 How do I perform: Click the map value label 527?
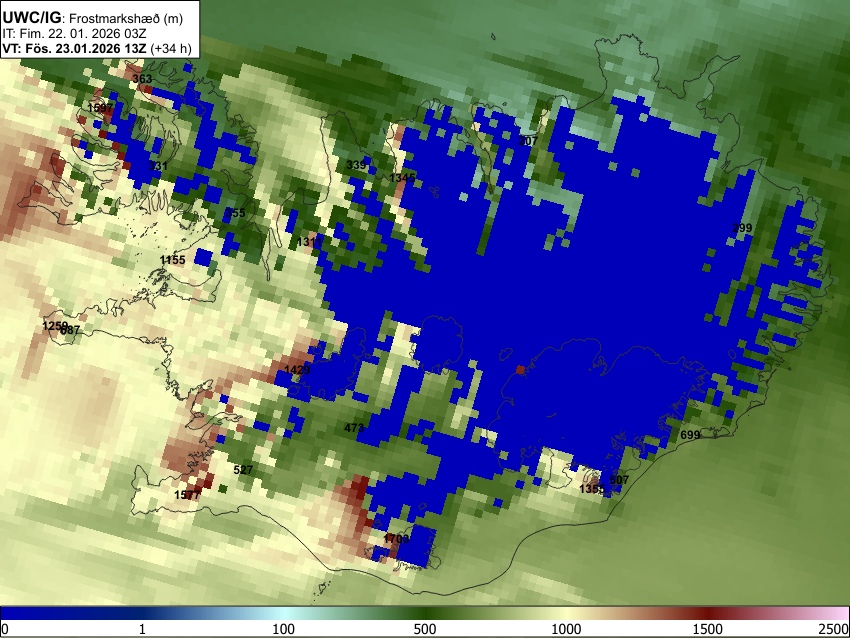click(x=243, y=470)
